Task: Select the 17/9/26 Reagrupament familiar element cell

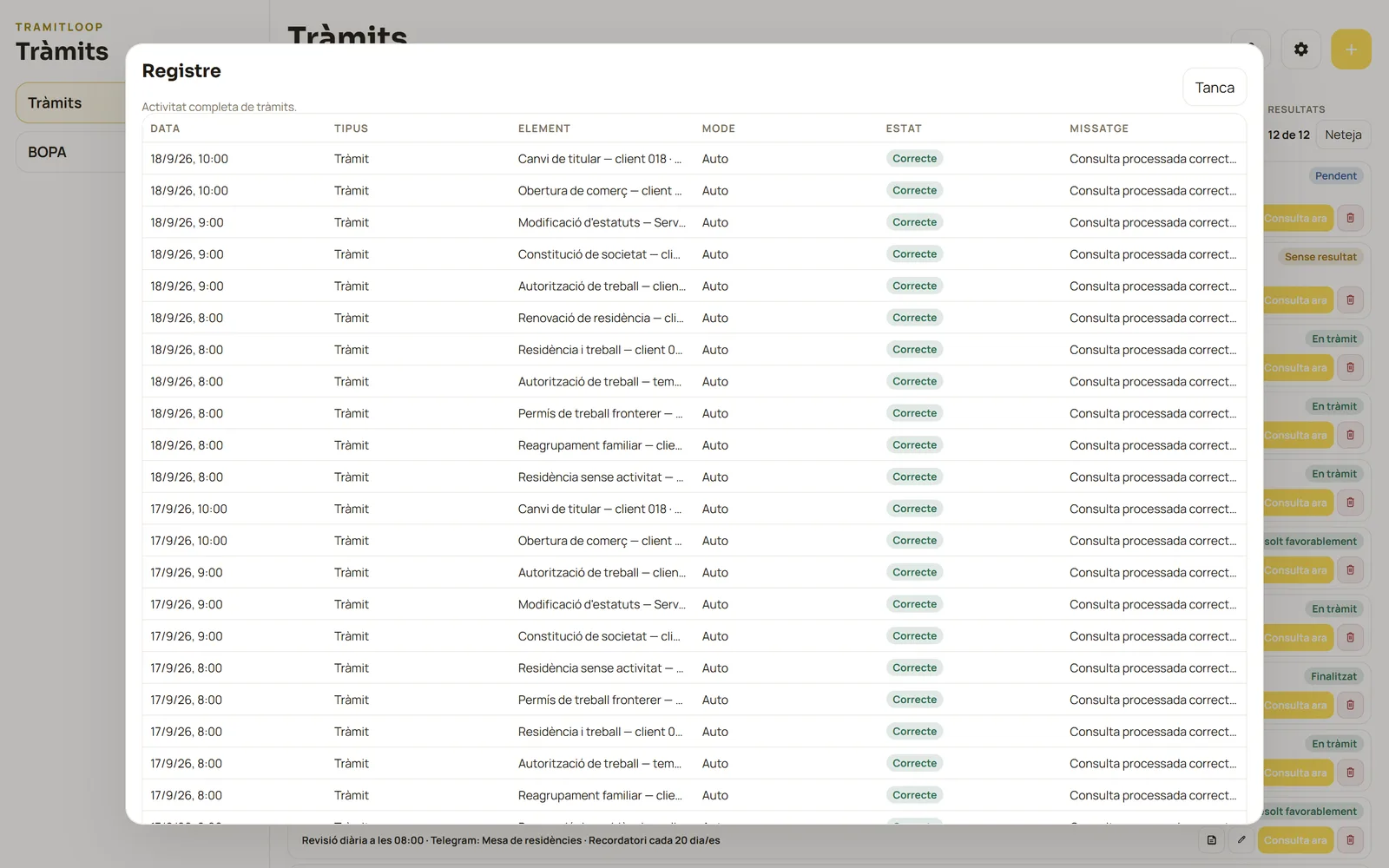Action: 601,795
